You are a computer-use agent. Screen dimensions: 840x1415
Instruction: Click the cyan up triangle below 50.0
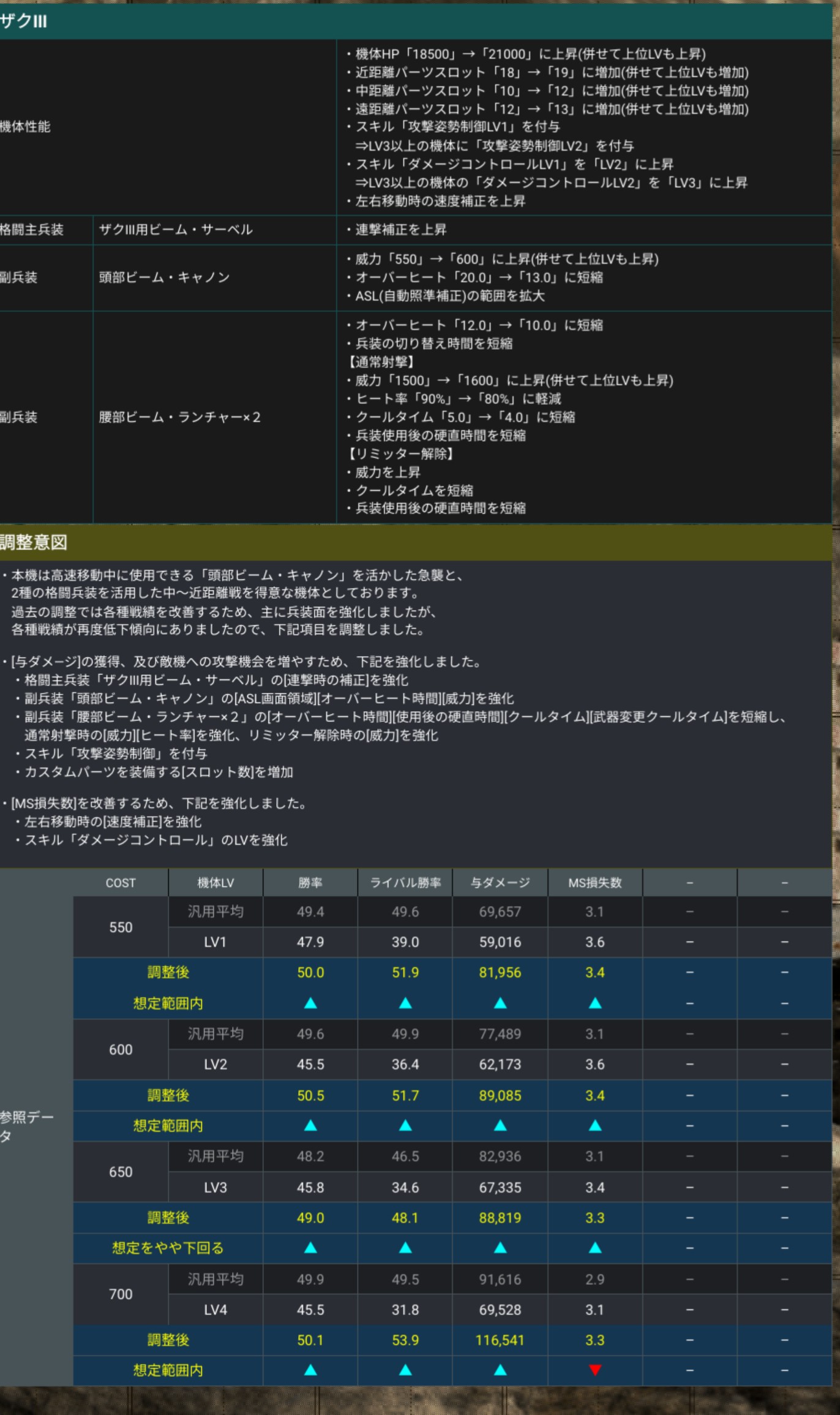click(310, 1003)
